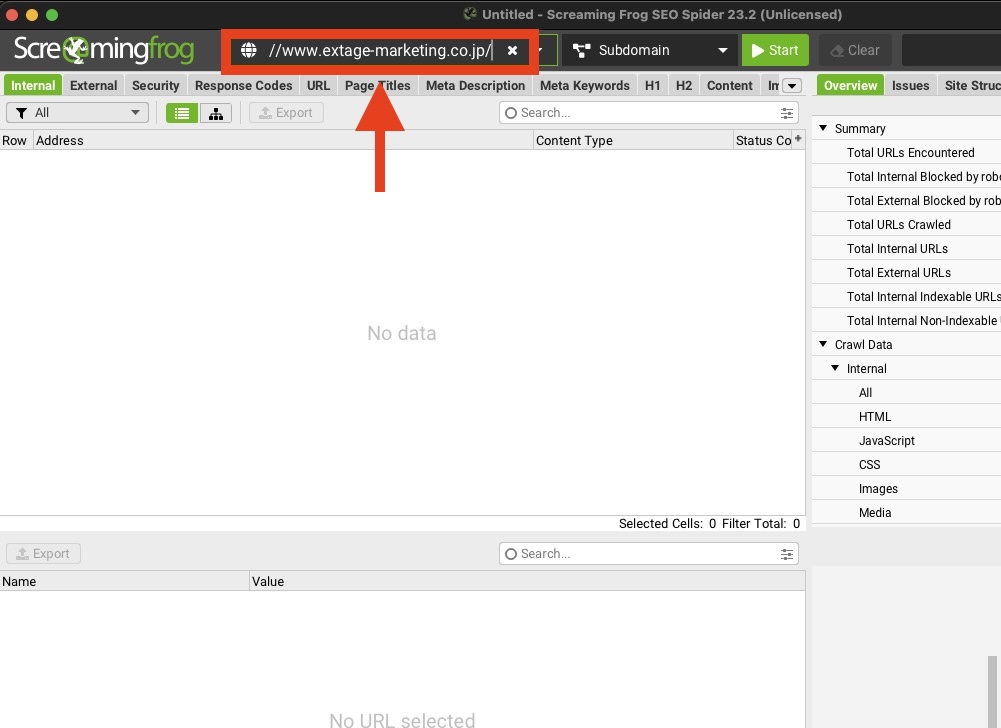Click the upper Export button
The image size is (1001, 728).
(286, 113)
